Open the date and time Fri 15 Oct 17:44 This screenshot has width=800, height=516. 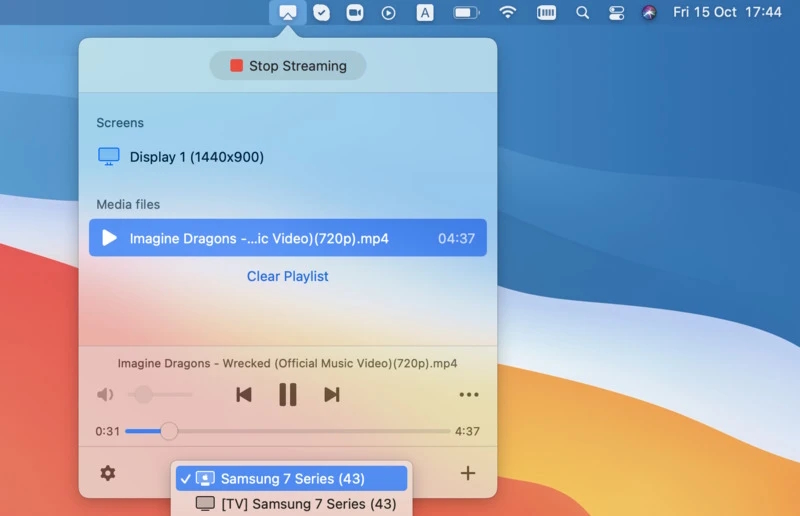[x=727, y=12]
